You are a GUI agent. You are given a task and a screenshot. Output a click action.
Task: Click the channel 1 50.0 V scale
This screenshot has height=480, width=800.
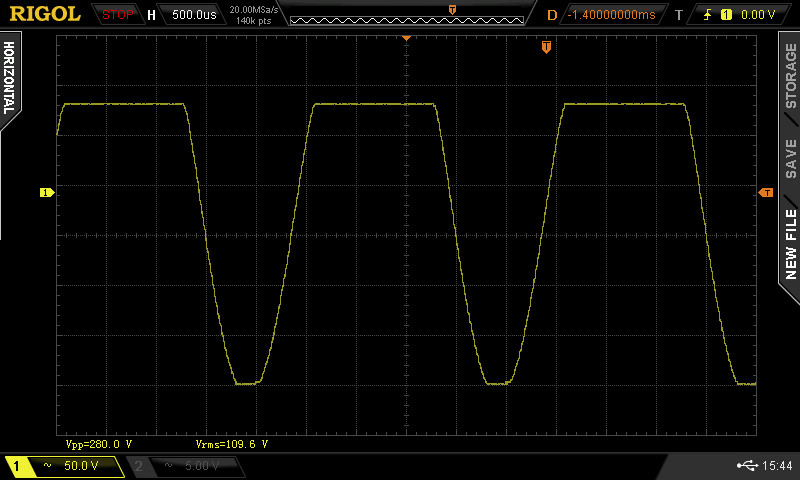click(81, 465)
